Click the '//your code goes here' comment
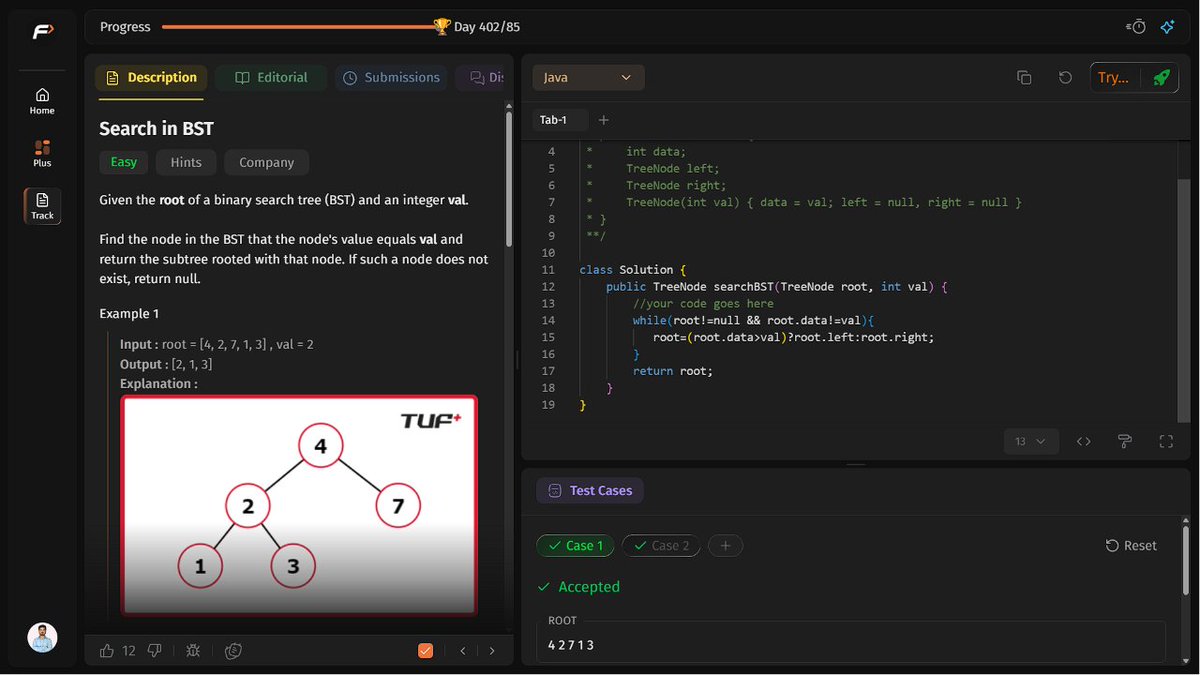The height and width of the screenshot is (675, 1200). click(x=703, y=303)
